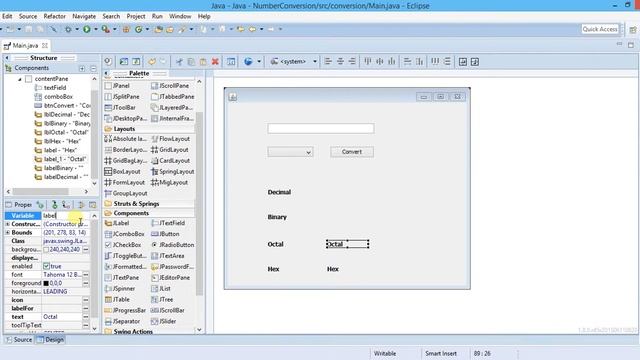Click the Convert button in the form
The height and width of the screenshot is (360, 640).
[x=352, y=152]
